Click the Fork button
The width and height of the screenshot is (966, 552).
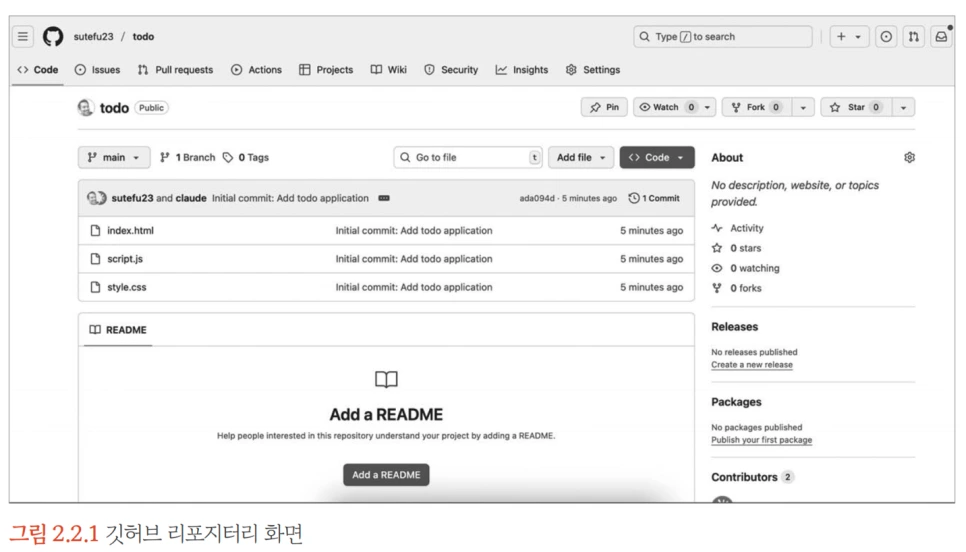[757, 107]
